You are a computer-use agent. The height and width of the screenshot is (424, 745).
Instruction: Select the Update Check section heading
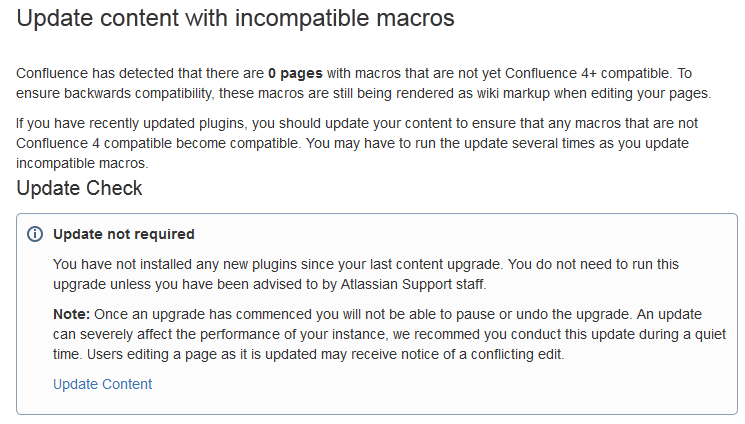pyautogui.click(x=80, y=188)
